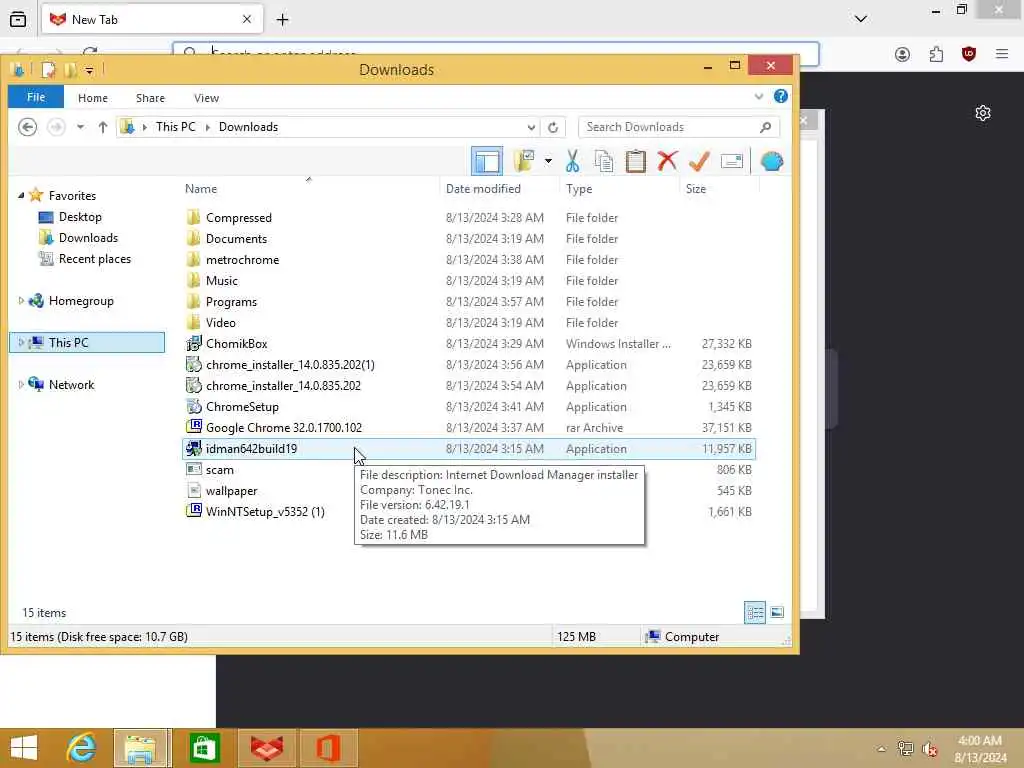Sort by the Name column header
This screenshot has height=768, width=1024.
tap(200, 189)
